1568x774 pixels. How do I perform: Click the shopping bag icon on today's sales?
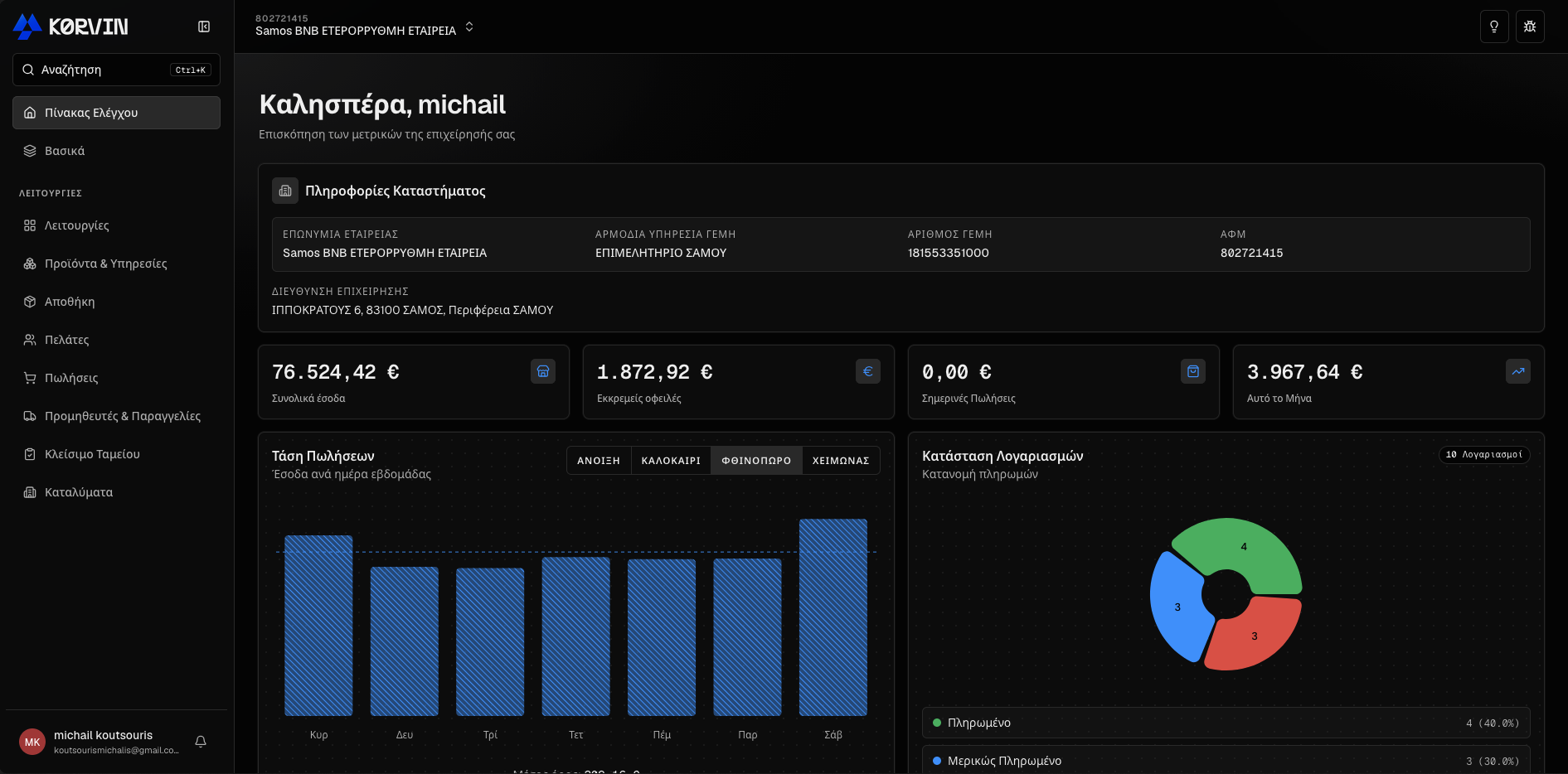(x=1193, y=371)
